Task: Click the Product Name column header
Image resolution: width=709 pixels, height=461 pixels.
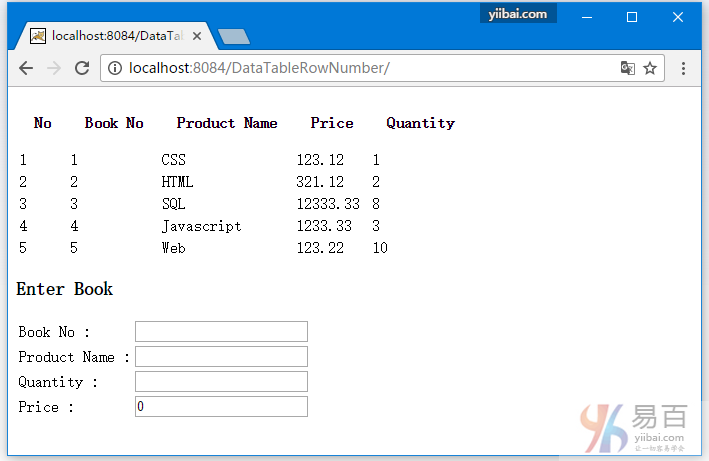Action: coord(227,123)
